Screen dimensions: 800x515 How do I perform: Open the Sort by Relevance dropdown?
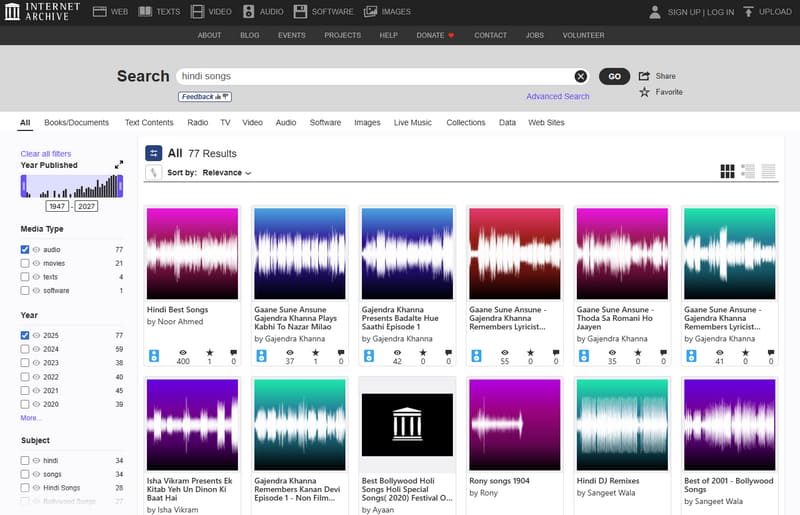click(x=227, y=173)
